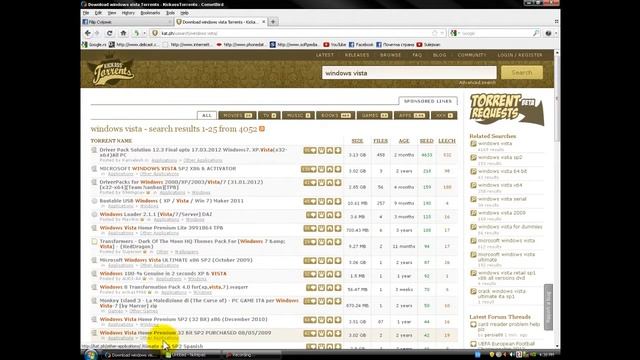Viewport: 640px width, 360px height.
Task: Click in the 'windows vista' site search field
Action: pos(409,73)
